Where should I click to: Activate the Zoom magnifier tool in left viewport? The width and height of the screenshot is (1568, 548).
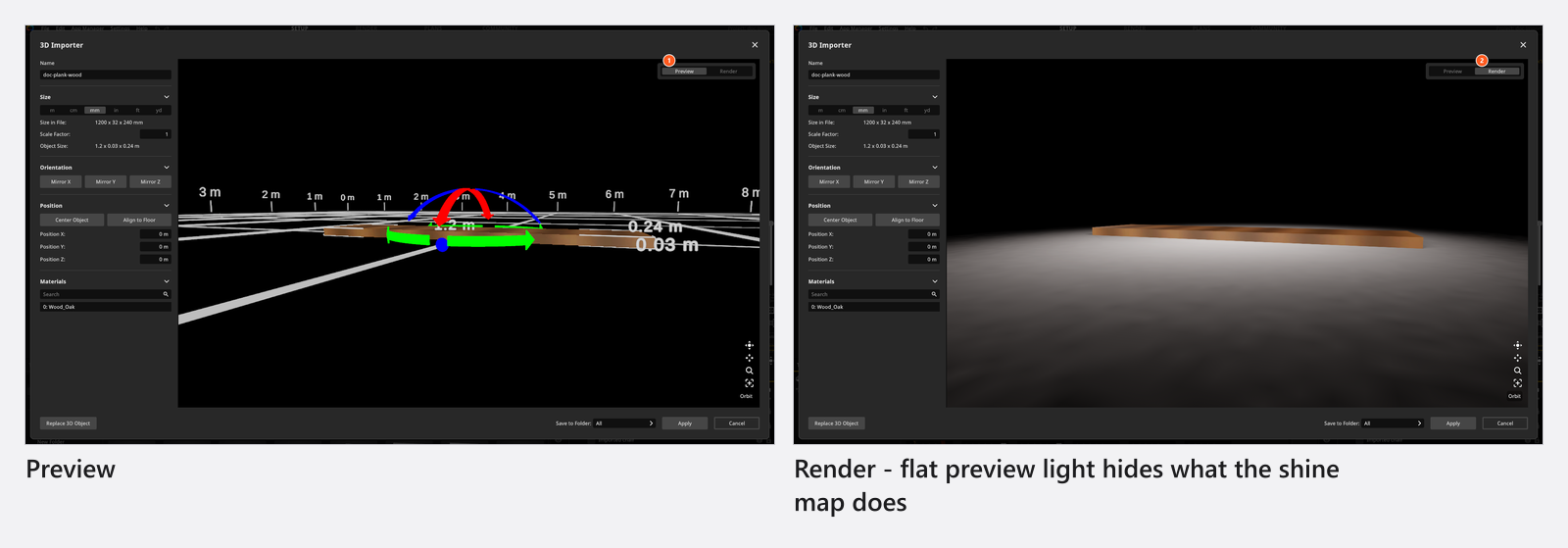(x=749, y=371)
